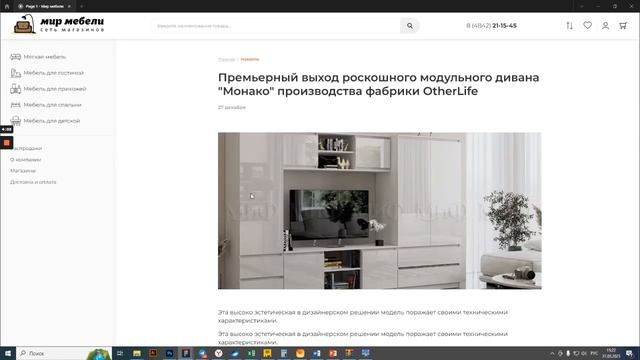Click the Главная breadcrumb link
The image size is (640, 360).
click(x=226, y=60)
